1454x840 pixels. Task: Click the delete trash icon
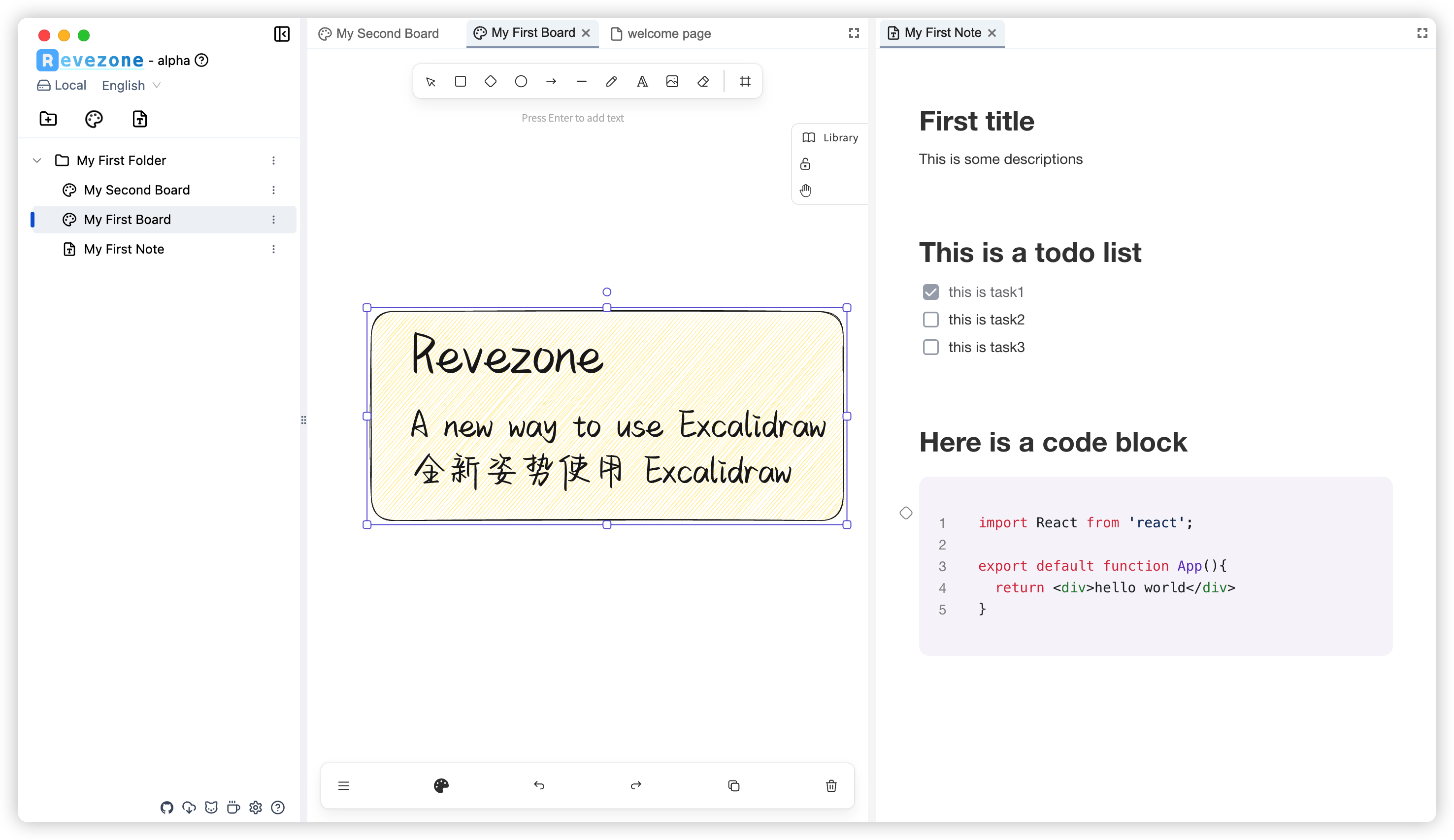coord(831,786)
